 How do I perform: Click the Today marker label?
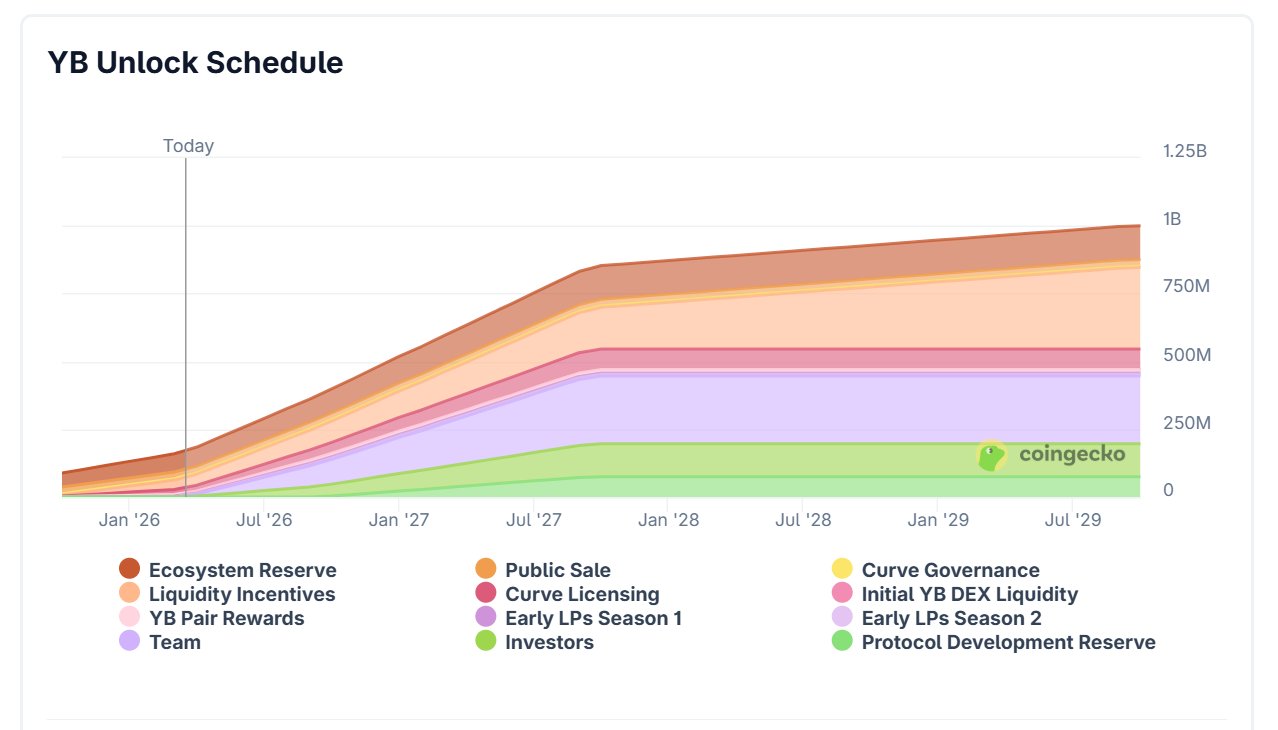pyautogui.click(x=188, y=146)
